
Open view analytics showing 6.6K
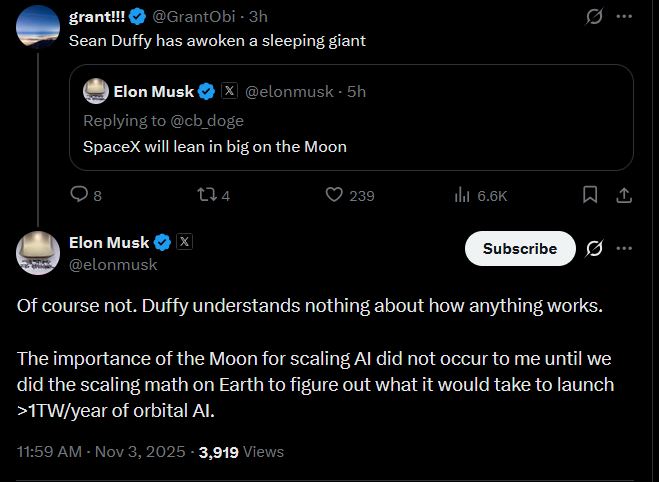click(x=481, y=195)
